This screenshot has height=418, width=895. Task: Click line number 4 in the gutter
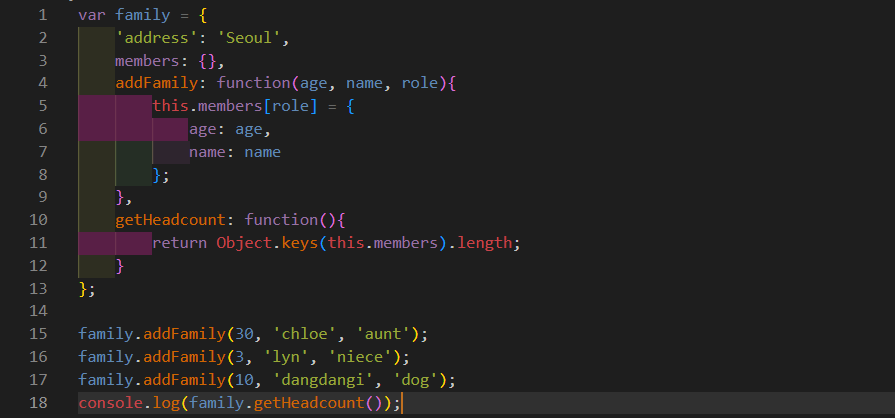[43, 83]
